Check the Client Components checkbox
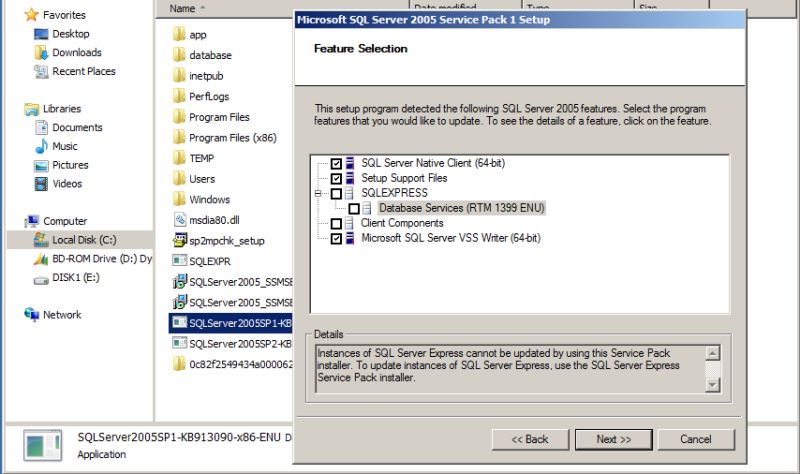Screen dimensions: 800x474 [x=336, y=223]
